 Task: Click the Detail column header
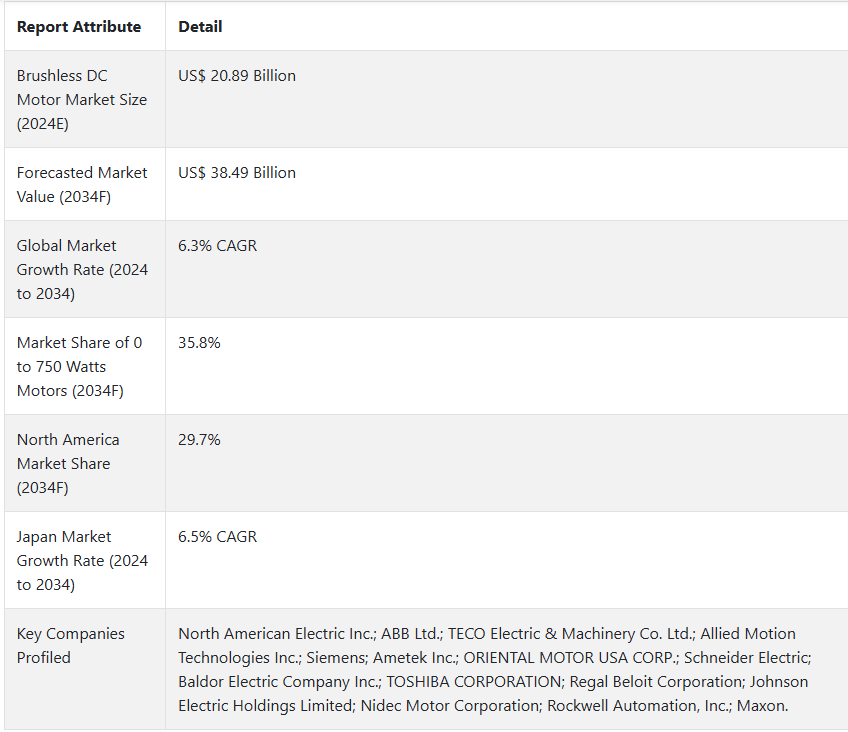[x=200, y=26]
